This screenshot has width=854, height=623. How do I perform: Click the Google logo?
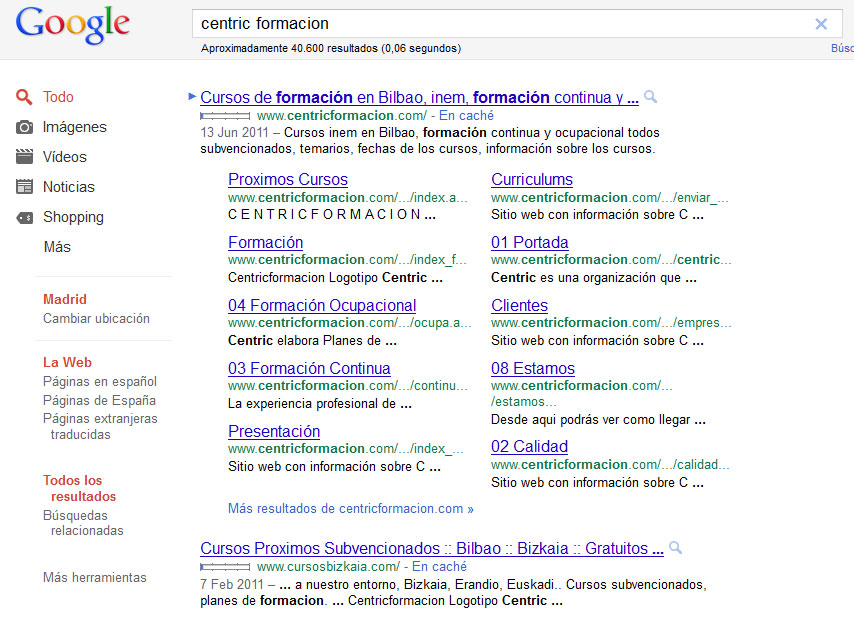(x=72, y=25)
